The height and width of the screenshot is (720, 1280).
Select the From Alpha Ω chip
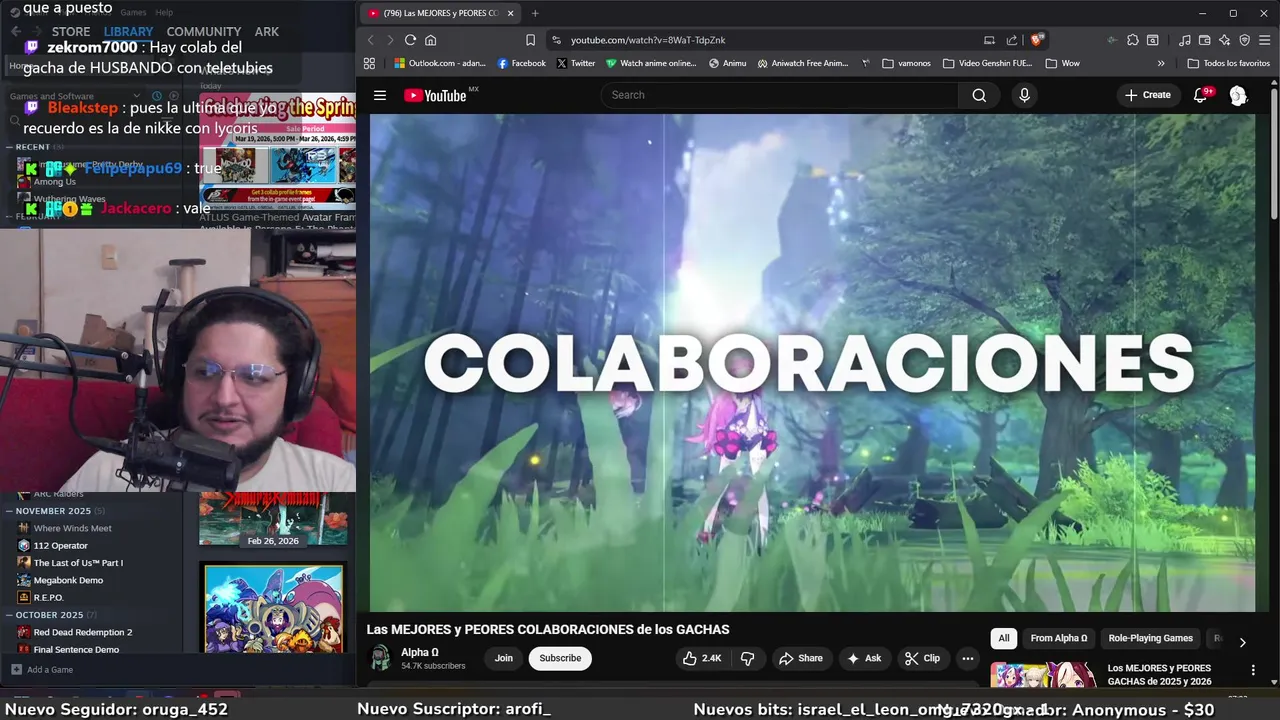tap(1059, 638)
